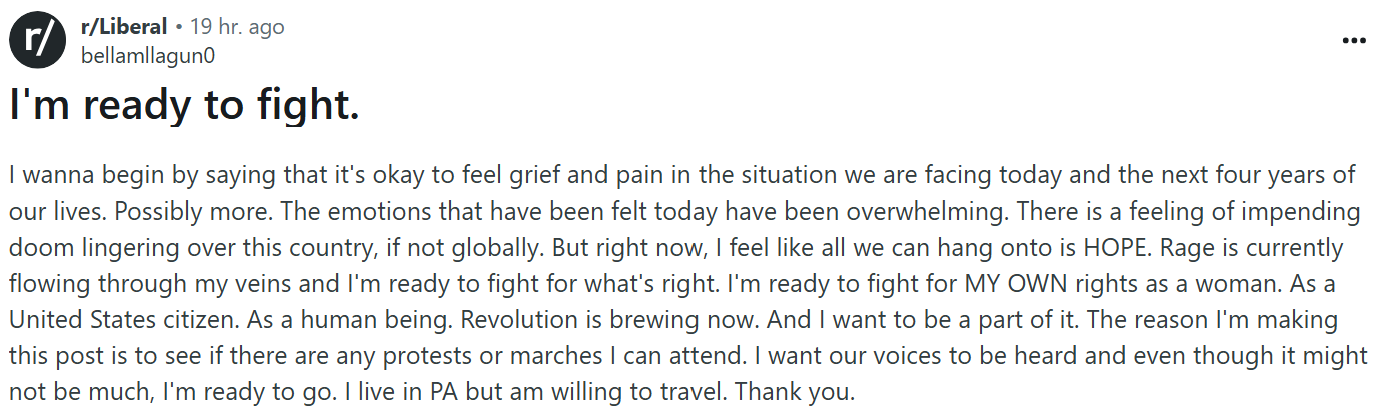Open the "I'm ready to fight." post title
This screenshot has height=410, width=1378.
[x=184, y=105]
